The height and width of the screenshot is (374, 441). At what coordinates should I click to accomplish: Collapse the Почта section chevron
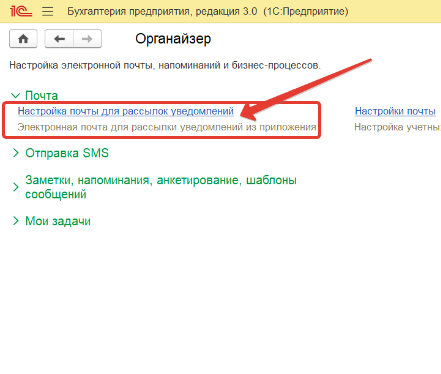click(15, 96)
